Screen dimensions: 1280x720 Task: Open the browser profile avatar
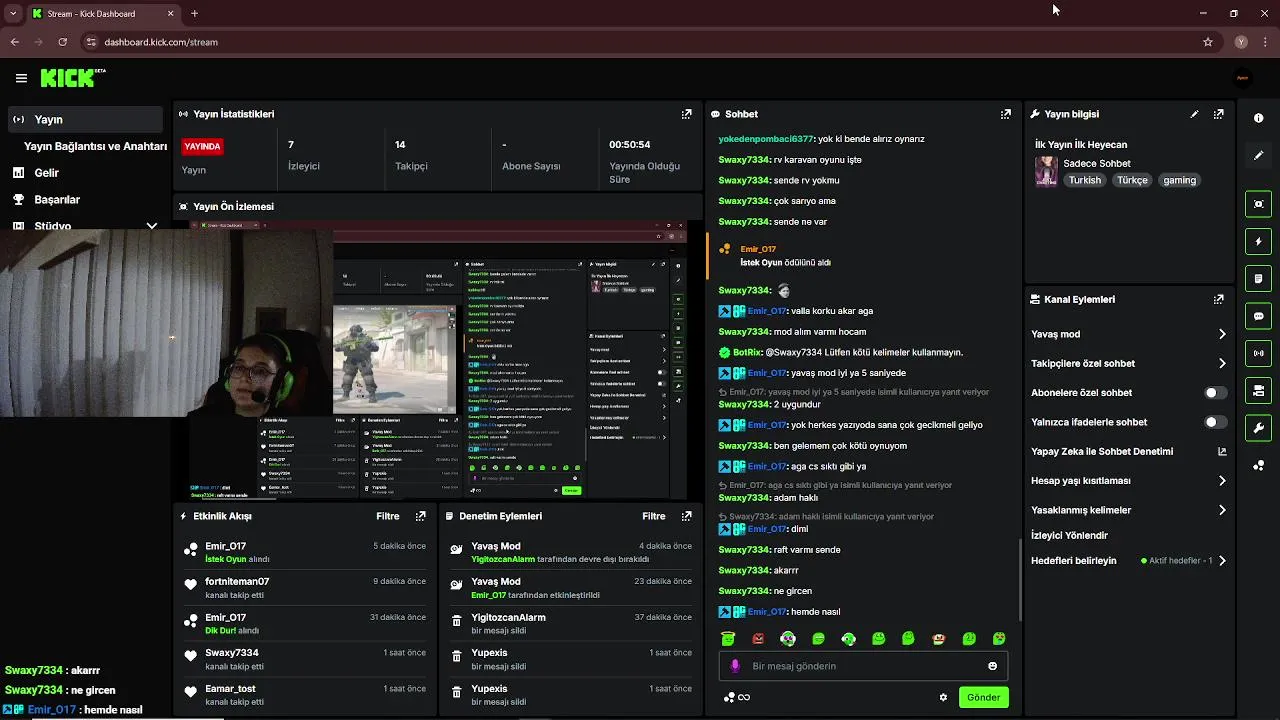(1241, 42)
